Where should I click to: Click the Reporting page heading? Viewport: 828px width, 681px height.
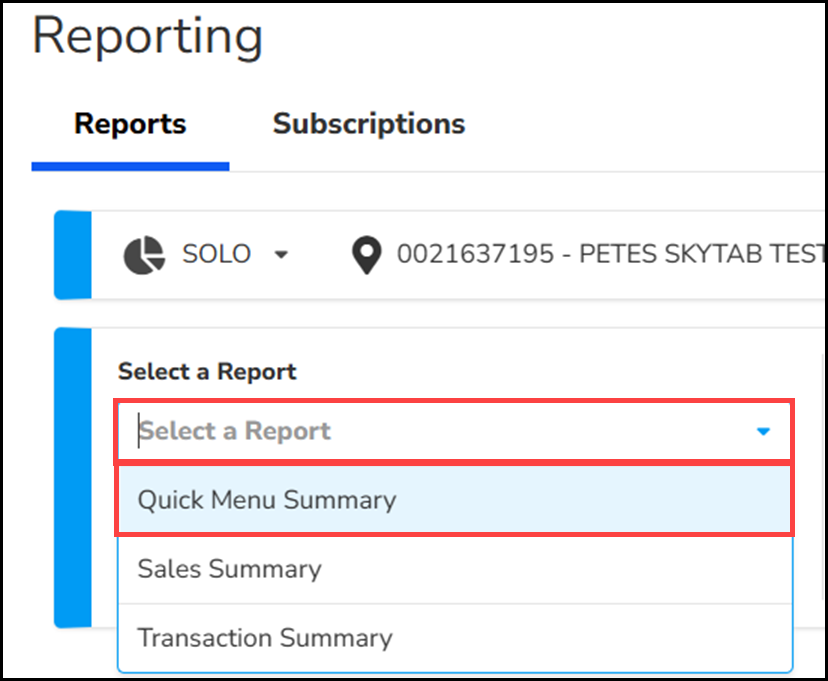pos(148,36)
